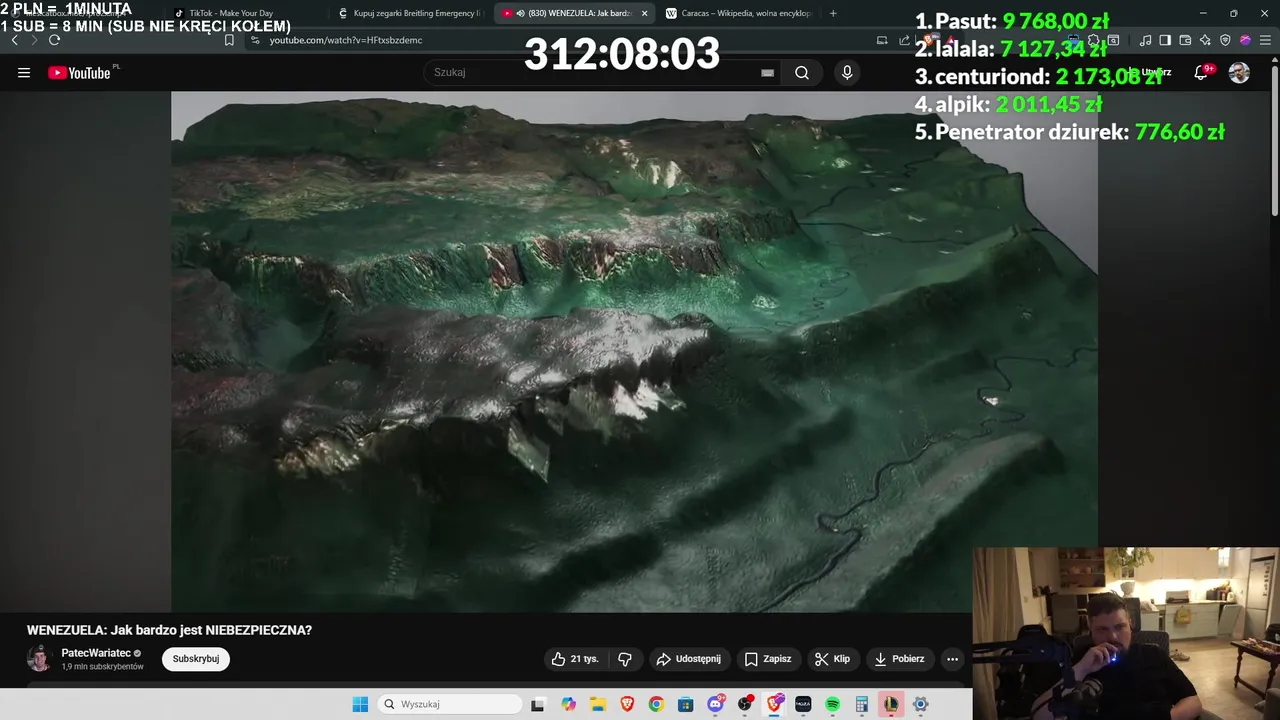1280x720 pixels.
Task: Open the PatecWariatec channel name link
Action: click(x=96, y=653)
